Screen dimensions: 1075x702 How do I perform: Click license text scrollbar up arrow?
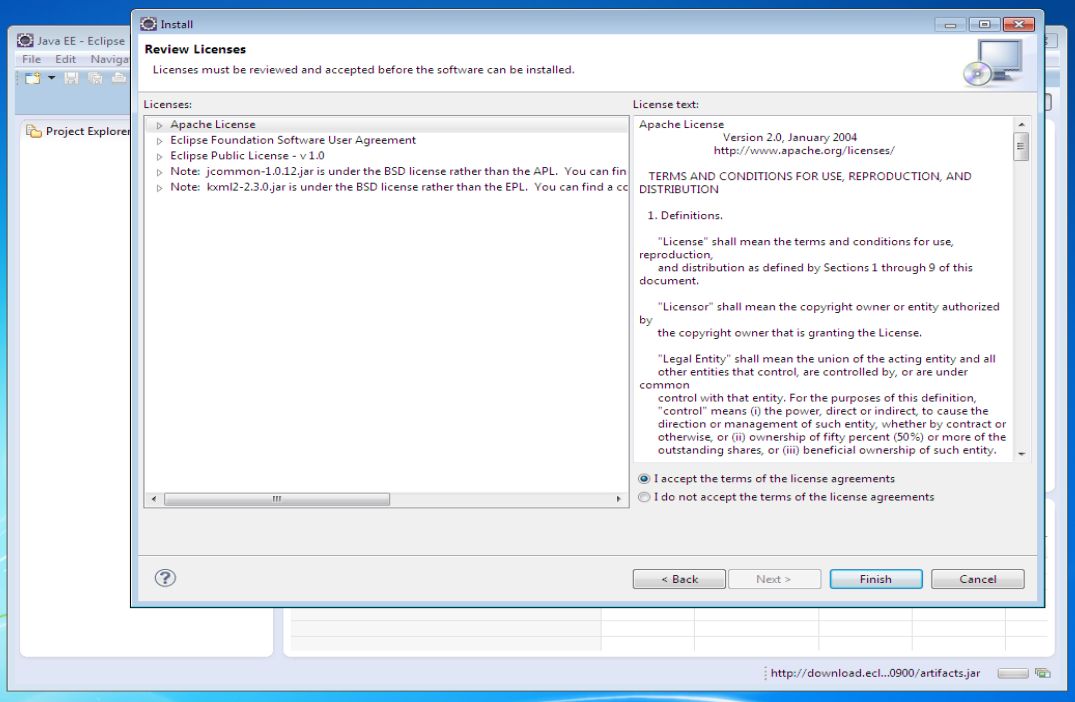(x=1022, y=124)
